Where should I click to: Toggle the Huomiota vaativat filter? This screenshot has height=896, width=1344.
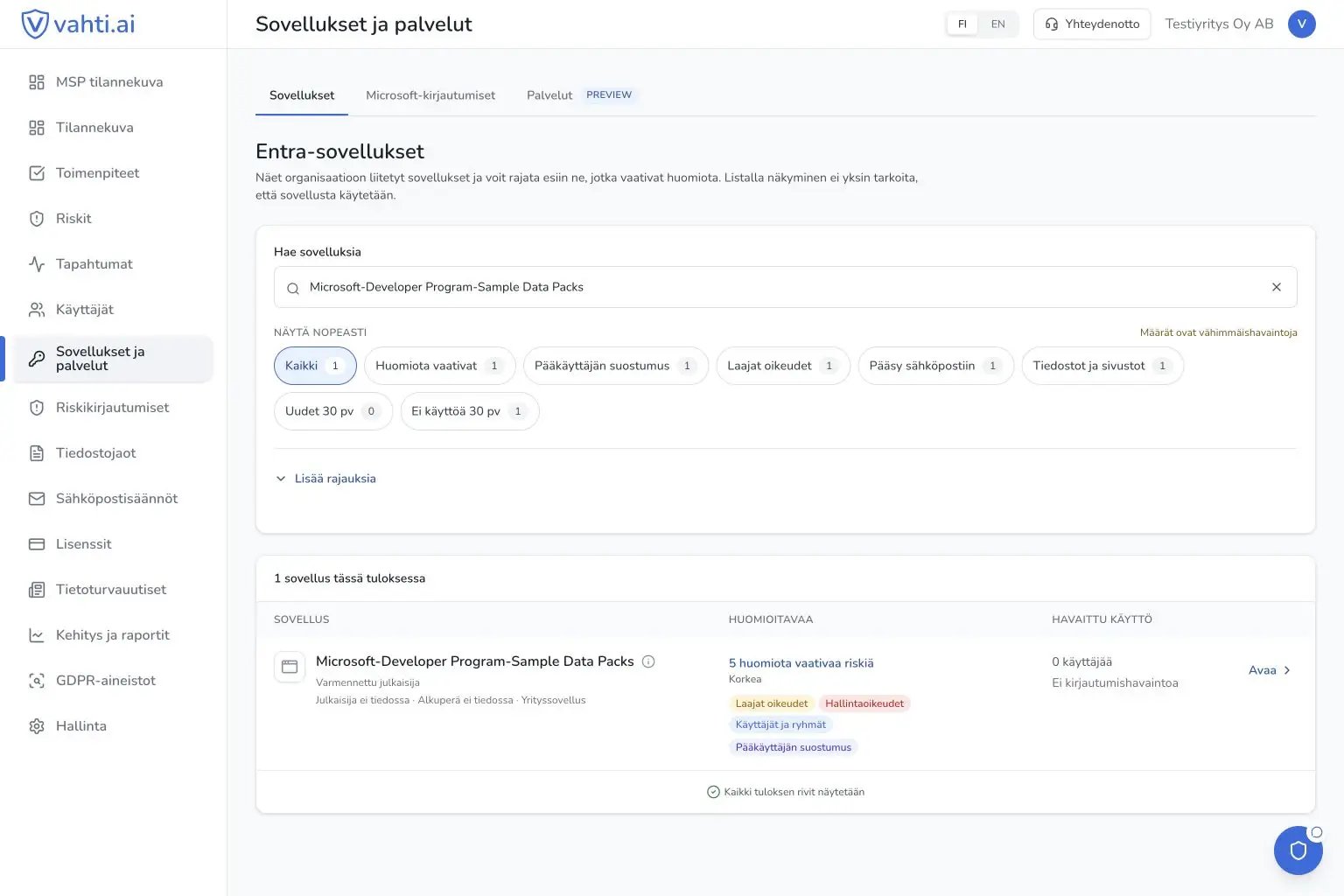(x=440, y=366)
